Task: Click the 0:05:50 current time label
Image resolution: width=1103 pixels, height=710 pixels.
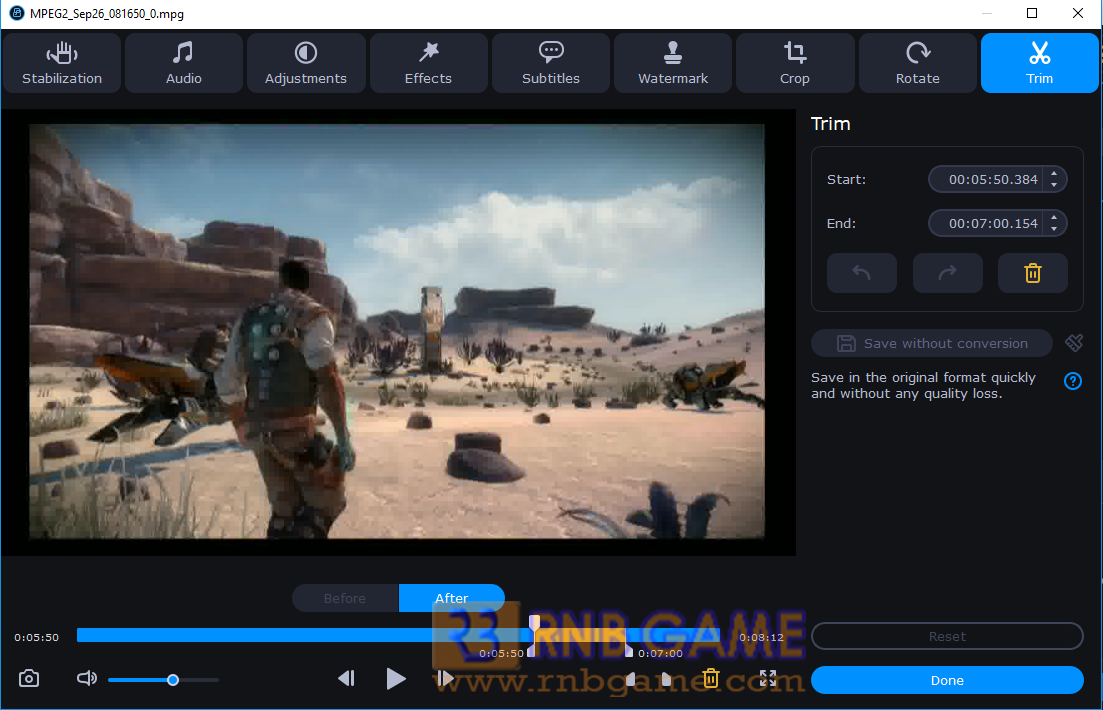Action: click(x=37, y=638)
